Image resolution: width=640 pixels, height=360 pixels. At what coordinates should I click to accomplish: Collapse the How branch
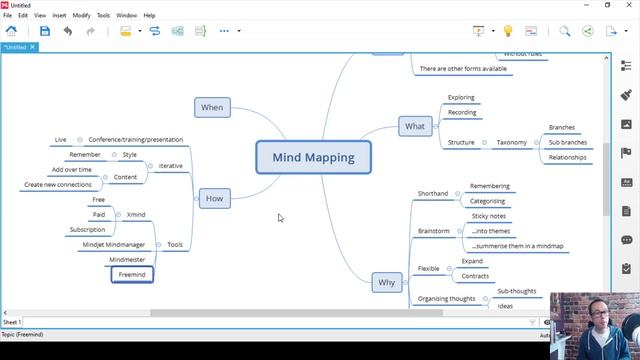click(x=196, y=198)
